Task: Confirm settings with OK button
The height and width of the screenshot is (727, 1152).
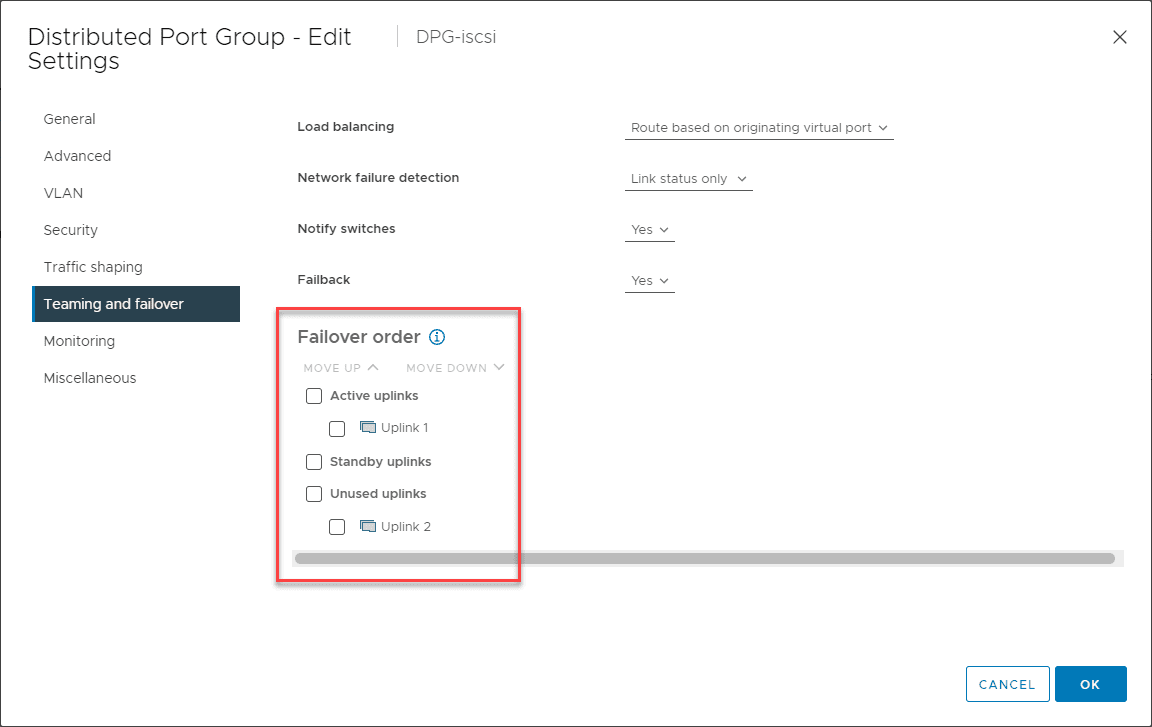Action: (1090, 684)
